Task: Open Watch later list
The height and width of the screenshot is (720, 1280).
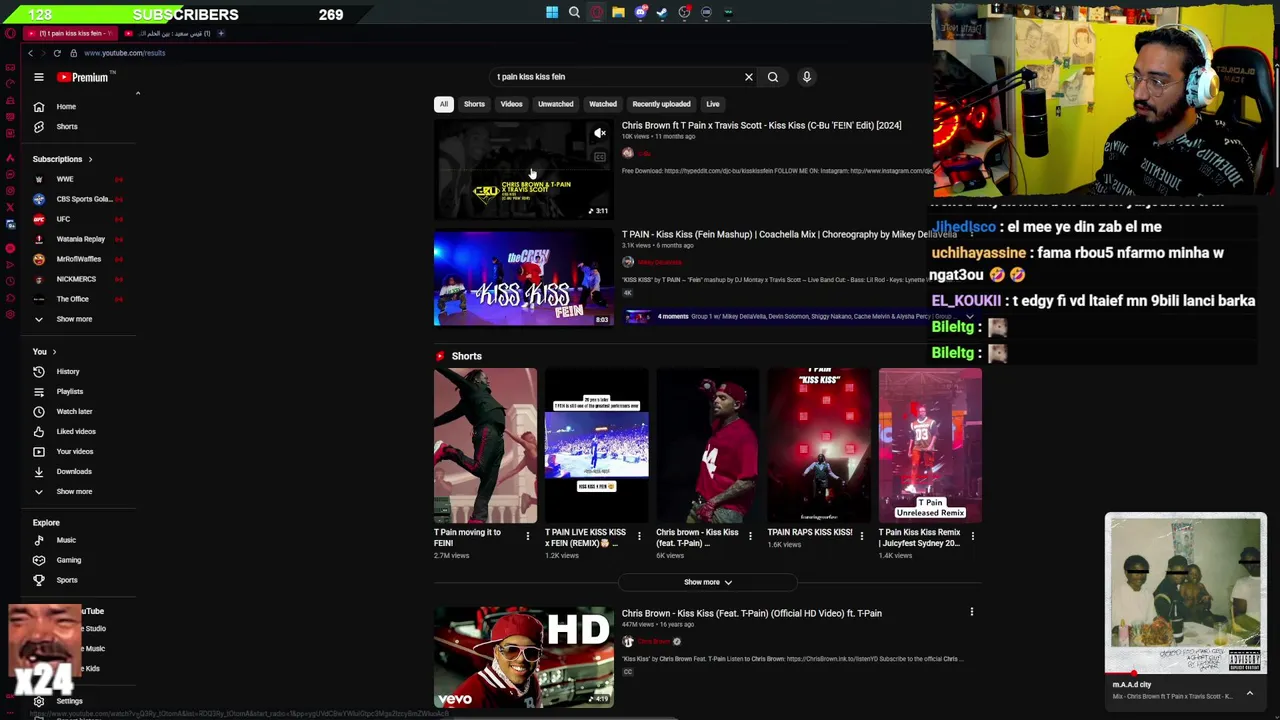Action: pos(74,412)
